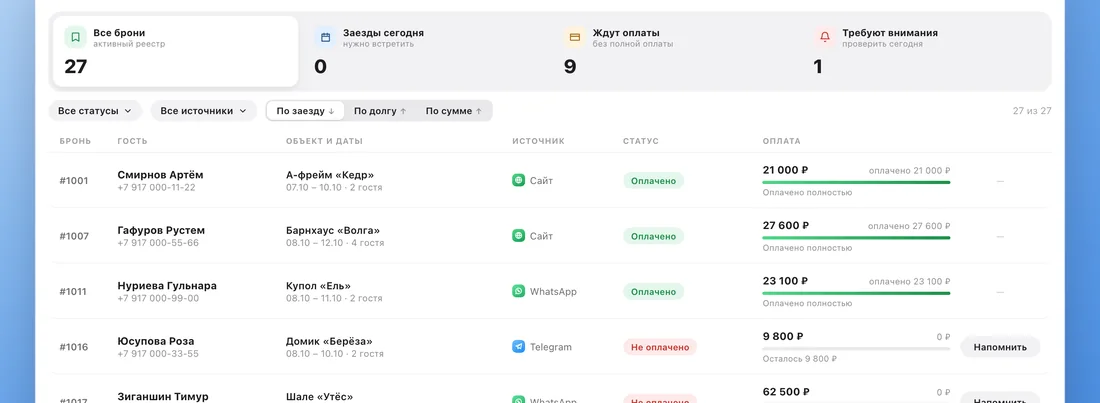Click dates 08.10 – 12.10 · 4 гостя
The height and width of the screenshot is (403, 1100).
tap(335, 243)
